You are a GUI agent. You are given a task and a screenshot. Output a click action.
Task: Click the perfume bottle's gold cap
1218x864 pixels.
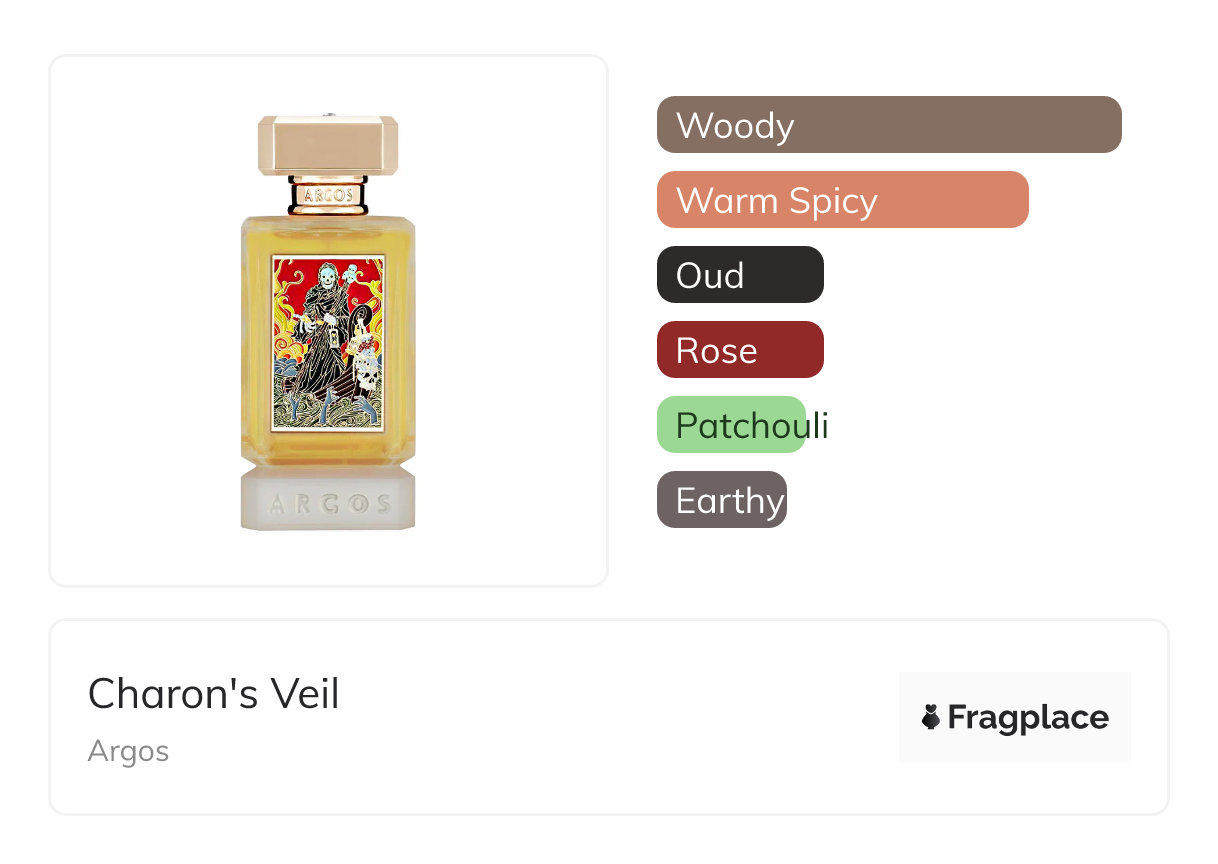328,146
